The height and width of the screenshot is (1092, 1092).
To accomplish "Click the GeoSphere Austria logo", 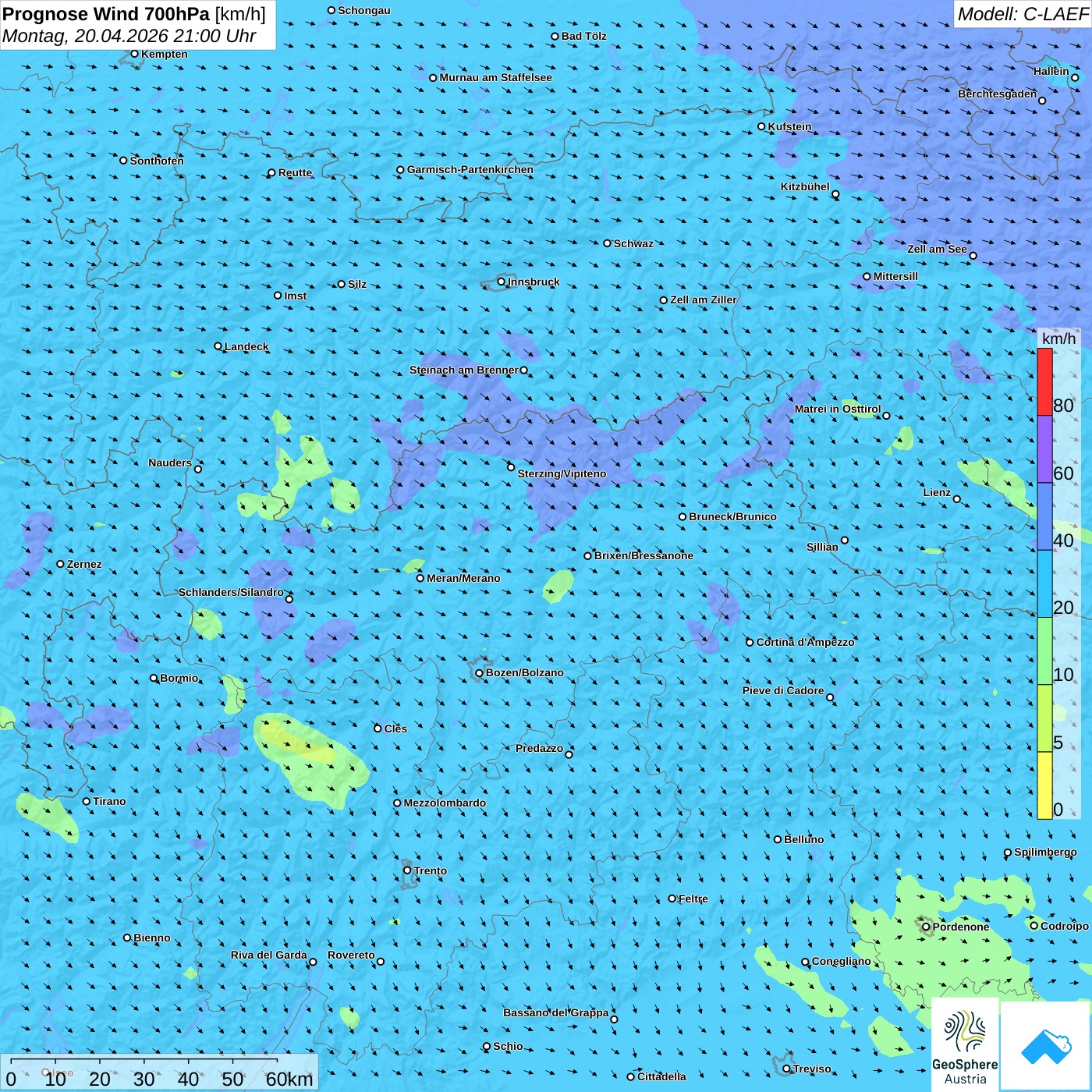I will 965,1045.
